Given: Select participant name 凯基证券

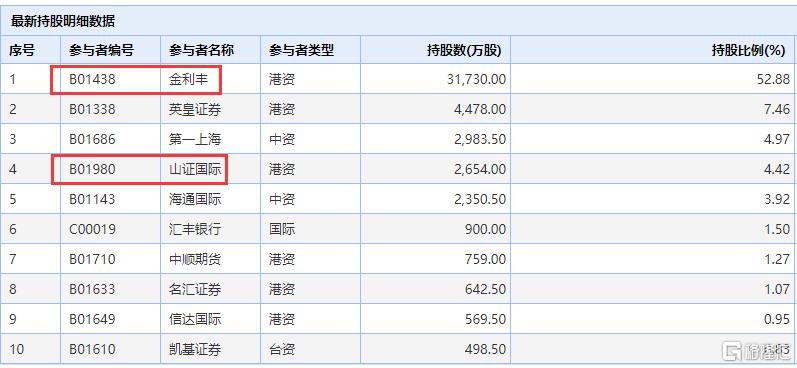Looking at the screenshot, I should (195, 349).
